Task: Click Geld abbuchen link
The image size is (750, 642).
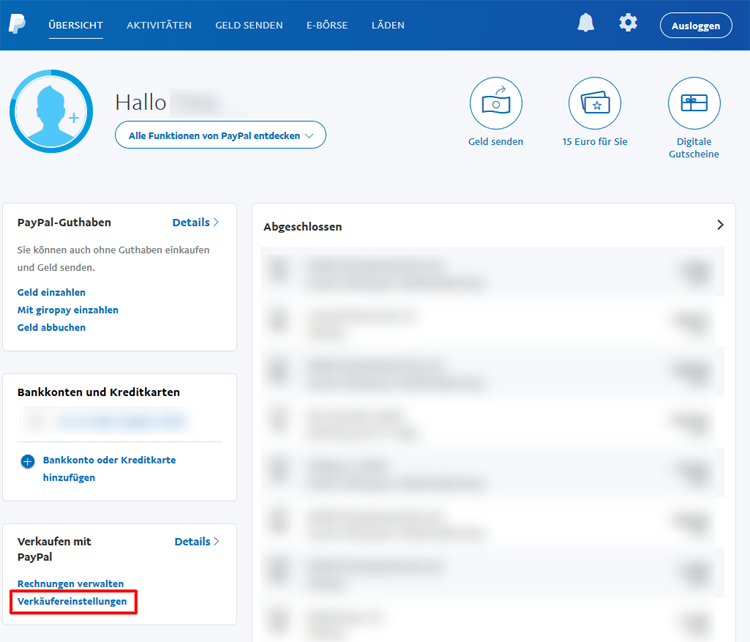Action: [x=51, y=328]
